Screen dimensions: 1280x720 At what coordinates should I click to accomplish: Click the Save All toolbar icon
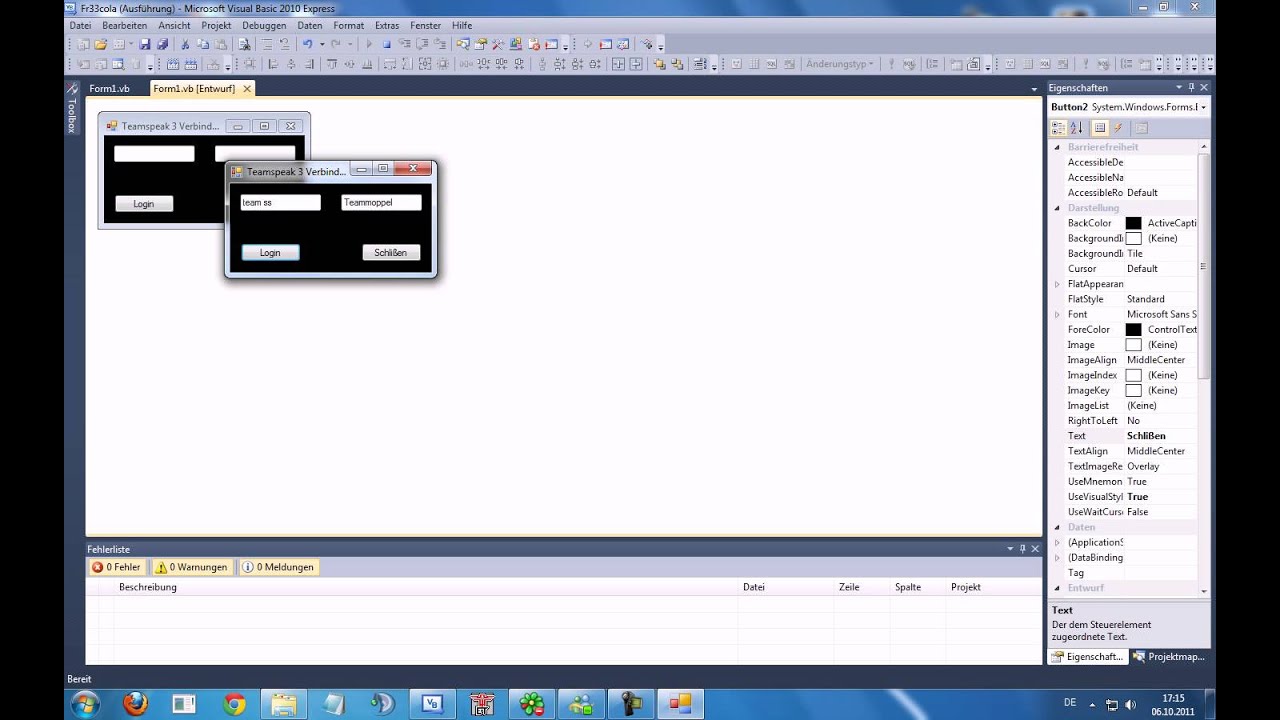162,44
